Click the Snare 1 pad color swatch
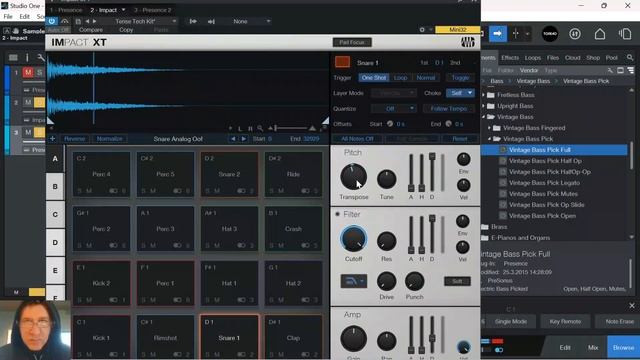Viewport: 640px width, 360px height. click(342, 62)
